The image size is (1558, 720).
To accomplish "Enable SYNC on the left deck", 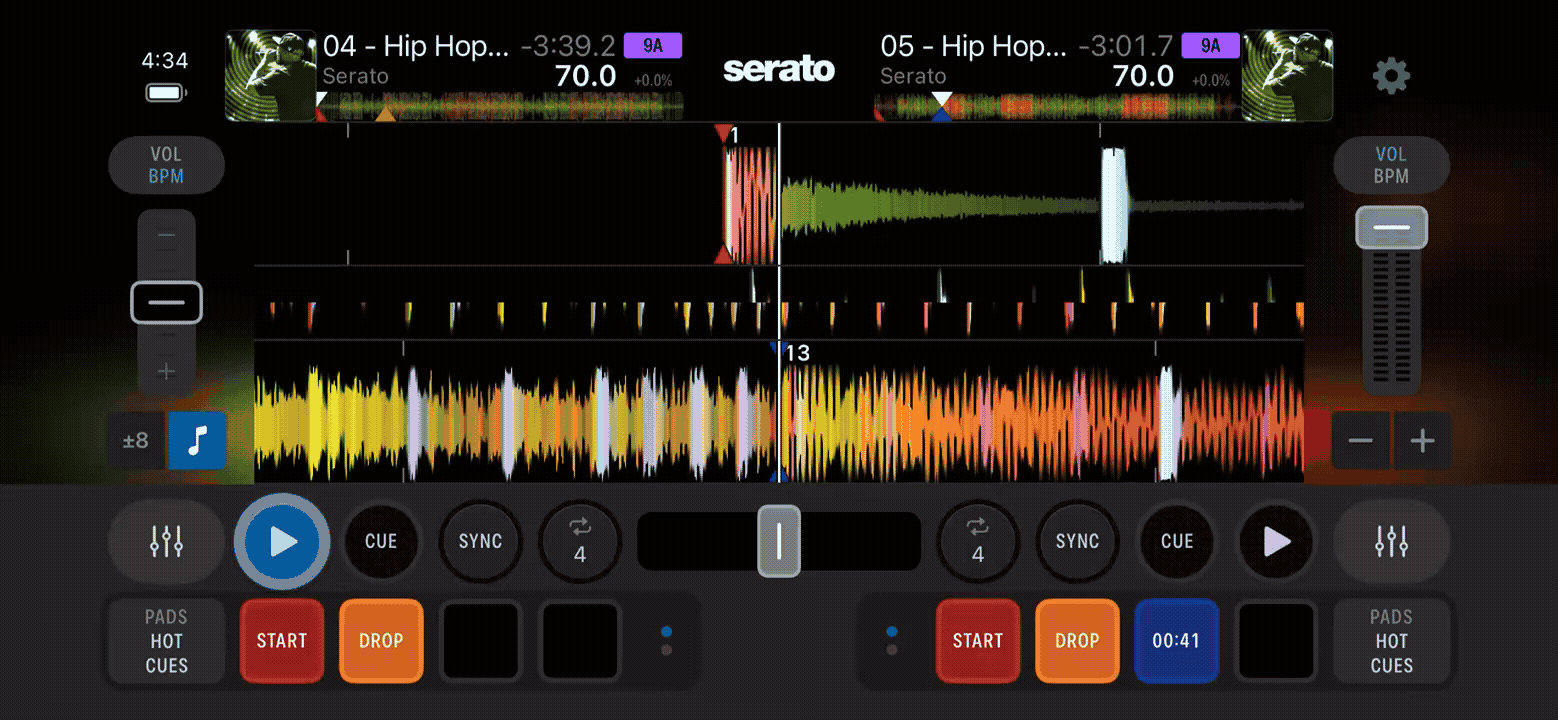I will [480, 541].
